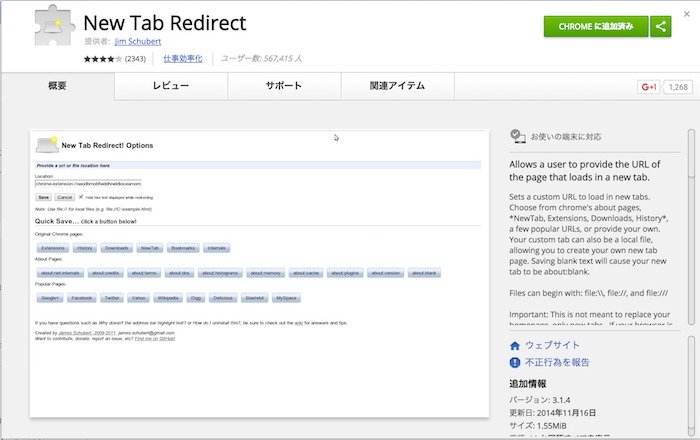Viewport: 700px width, 440px height.
Task: Click the description heading about new tab URL
Action: [x=584, y=171]
